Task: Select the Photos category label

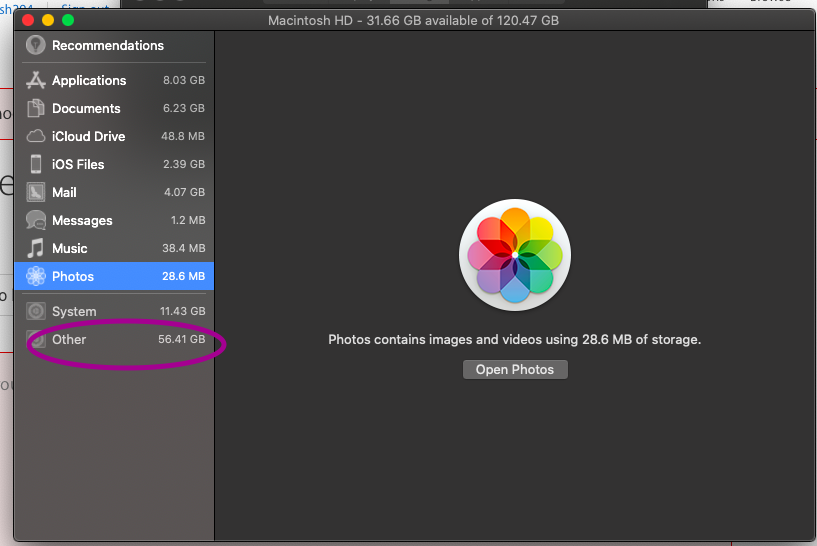Action: 73,276
